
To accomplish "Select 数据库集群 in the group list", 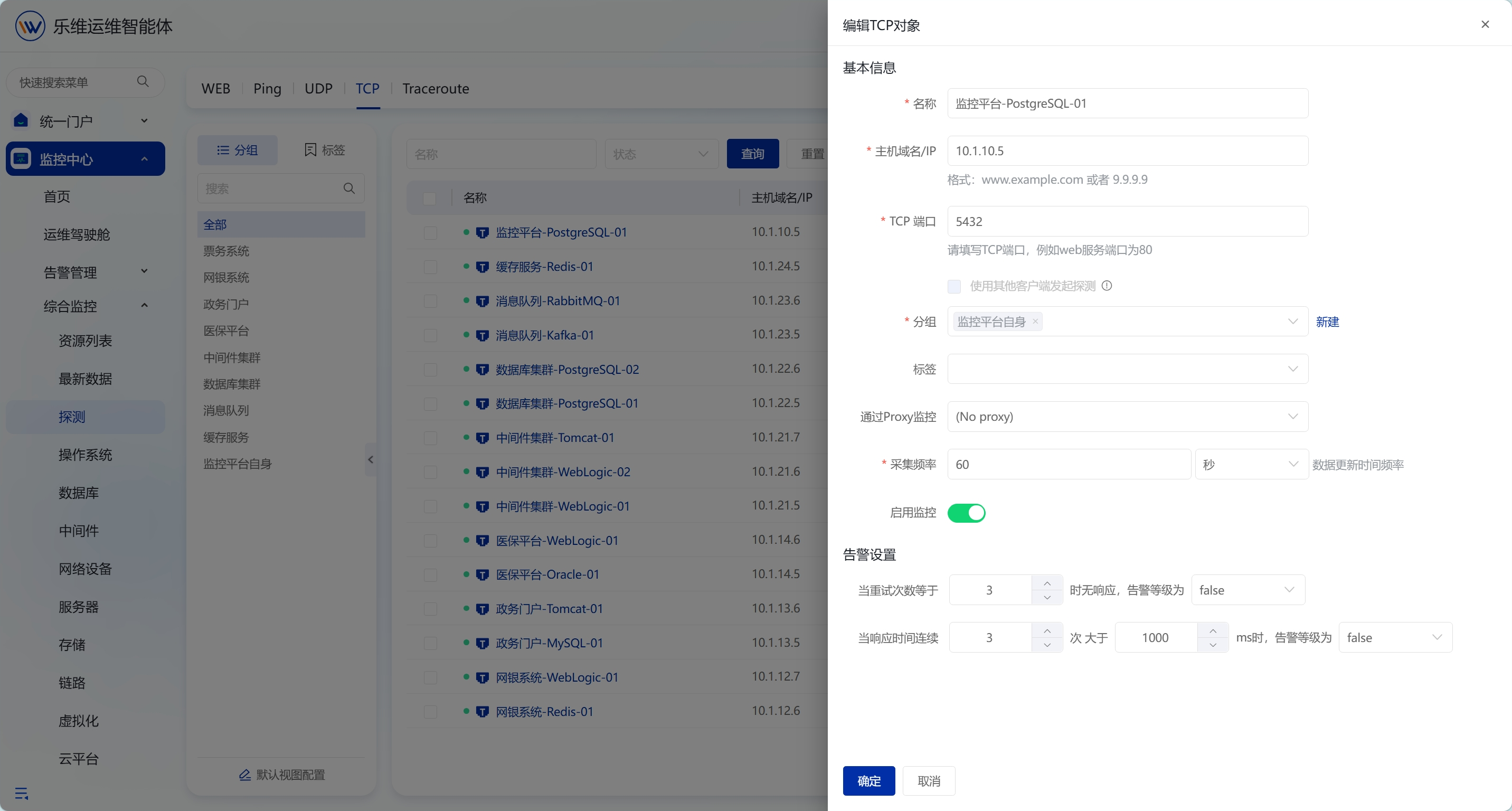I will pos(232,384).
